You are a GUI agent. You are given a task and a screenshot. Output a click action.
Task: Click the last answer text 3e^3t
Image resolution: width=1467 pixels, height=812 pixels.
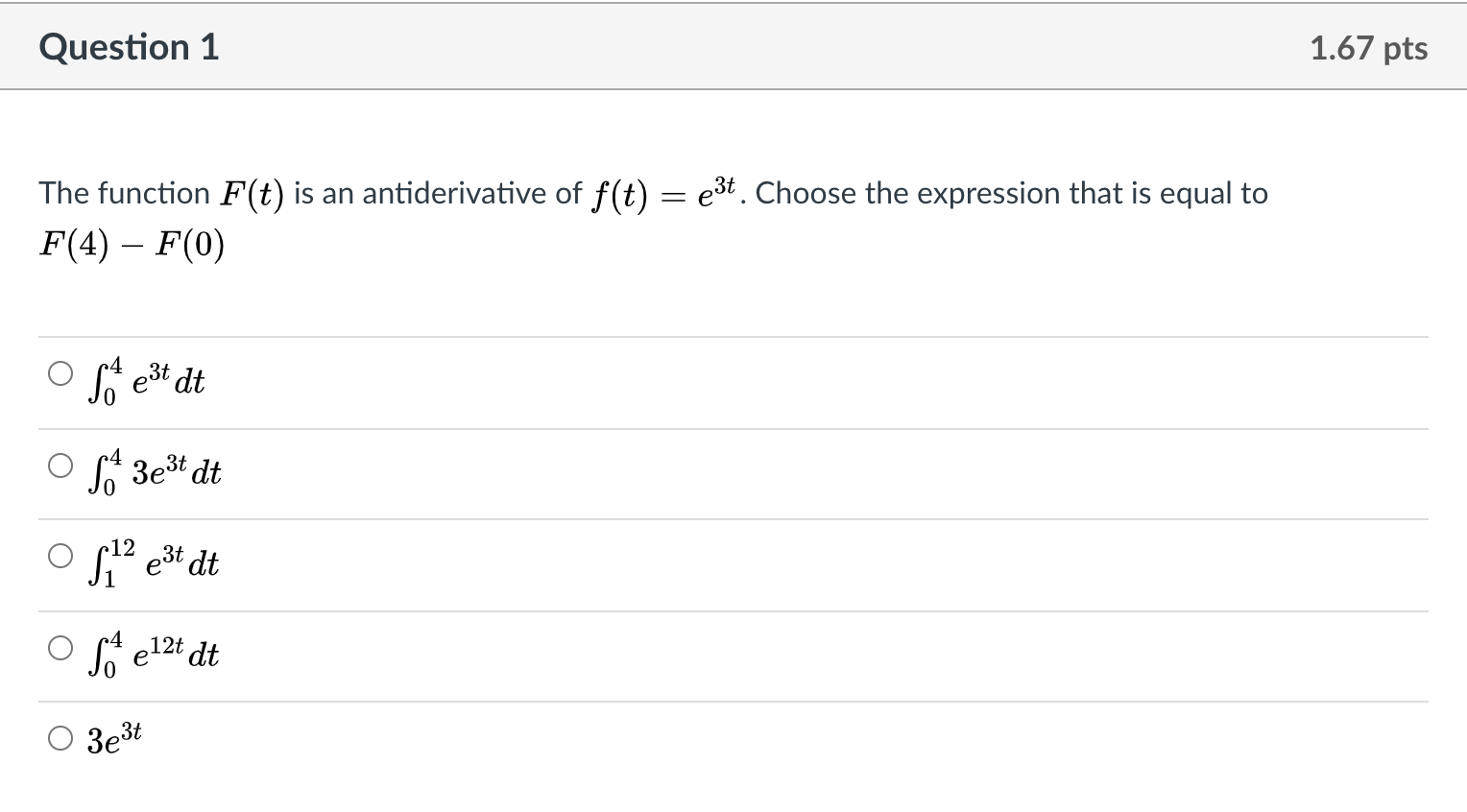[114, 739]
